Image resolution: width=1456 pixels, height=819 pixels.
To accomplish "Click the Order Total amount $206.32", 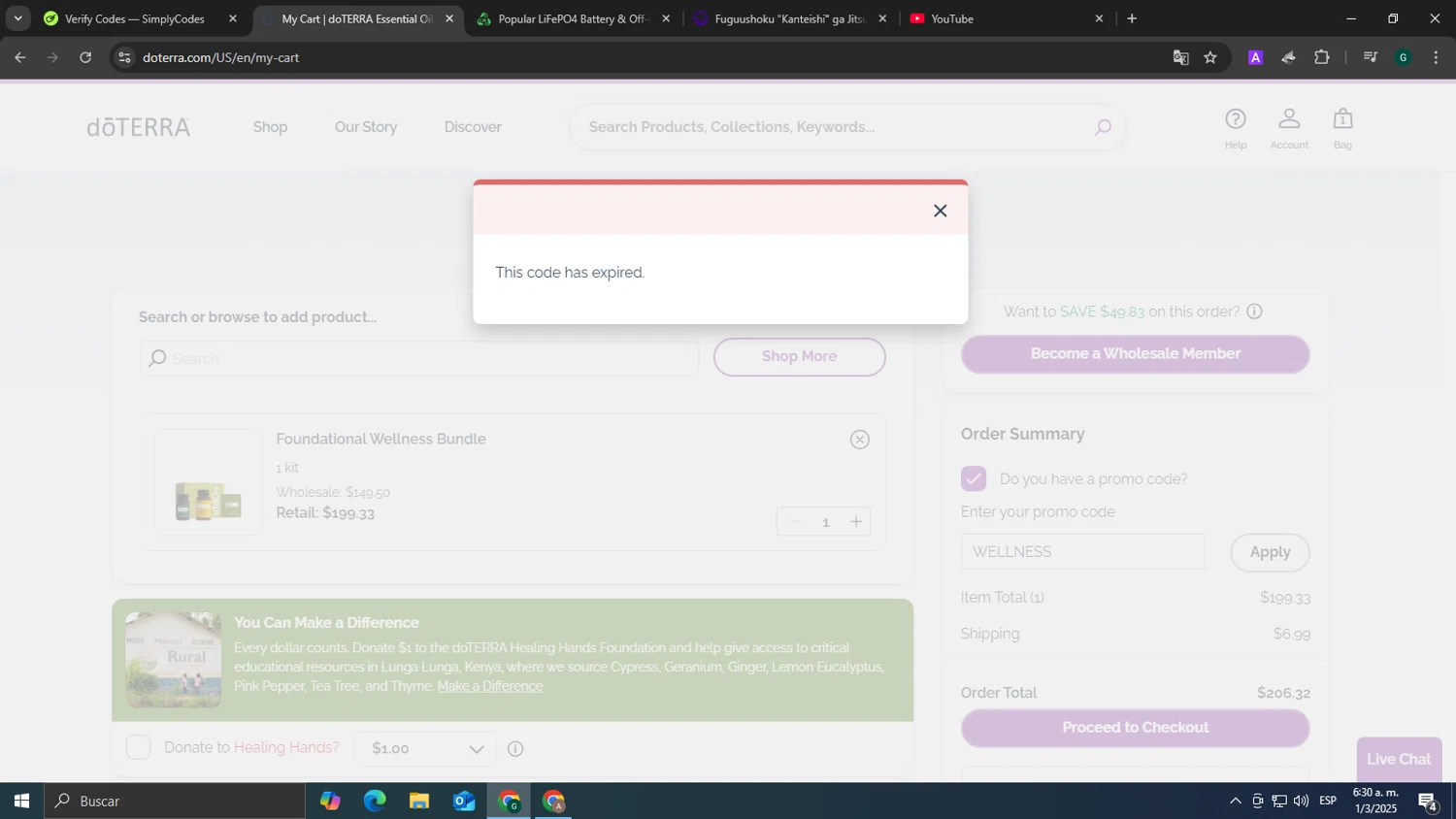I will 1283,693.
